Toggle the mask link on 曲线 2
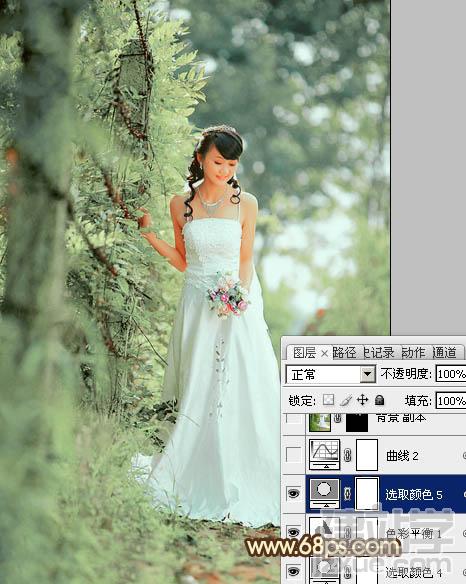The width and height of the screenshot is (466, 584). [x=348, y=455]
